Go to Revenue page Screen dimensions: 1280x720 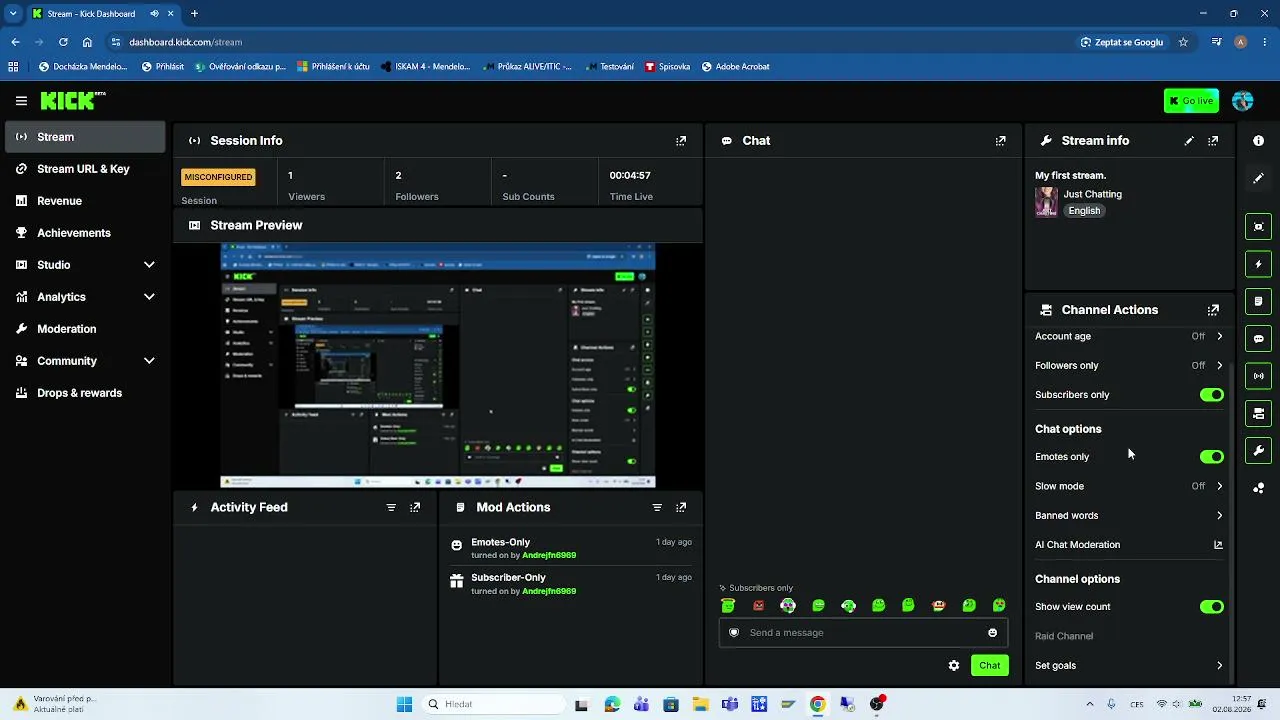(x=85, y=201)
